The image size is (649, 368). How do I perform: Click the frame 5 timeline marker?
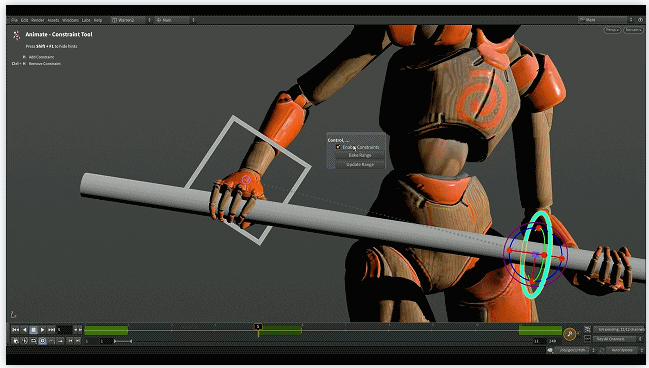pyautogui.click(x=258, y=327)
